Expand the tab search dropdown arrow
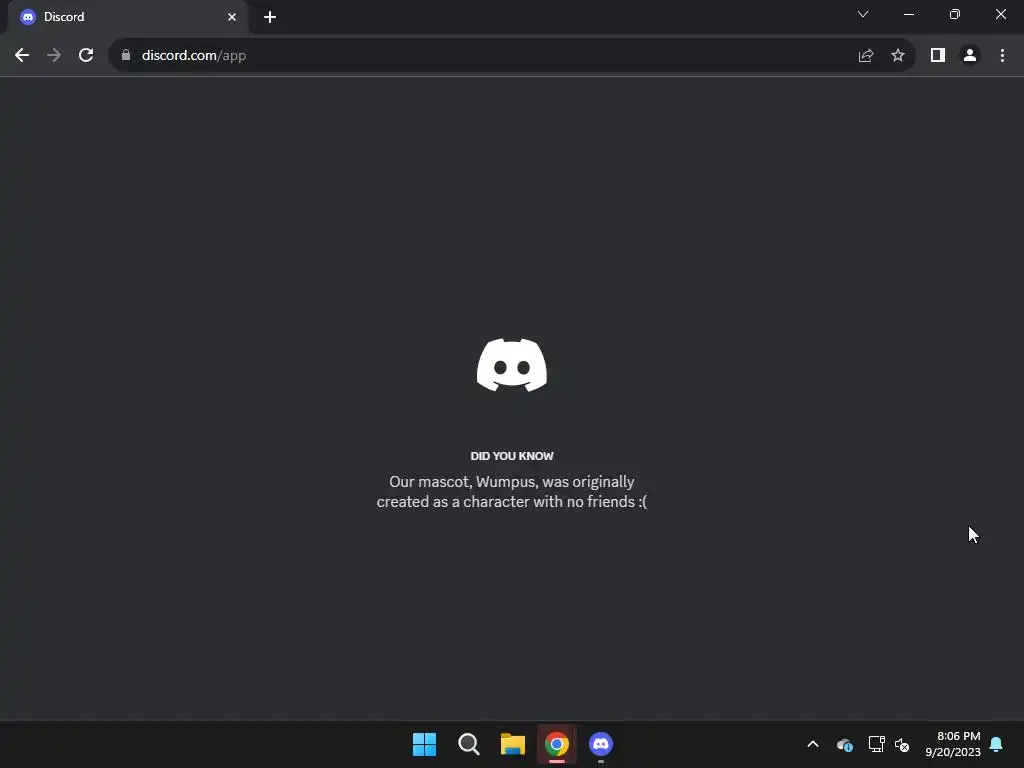 coord(863,14)
